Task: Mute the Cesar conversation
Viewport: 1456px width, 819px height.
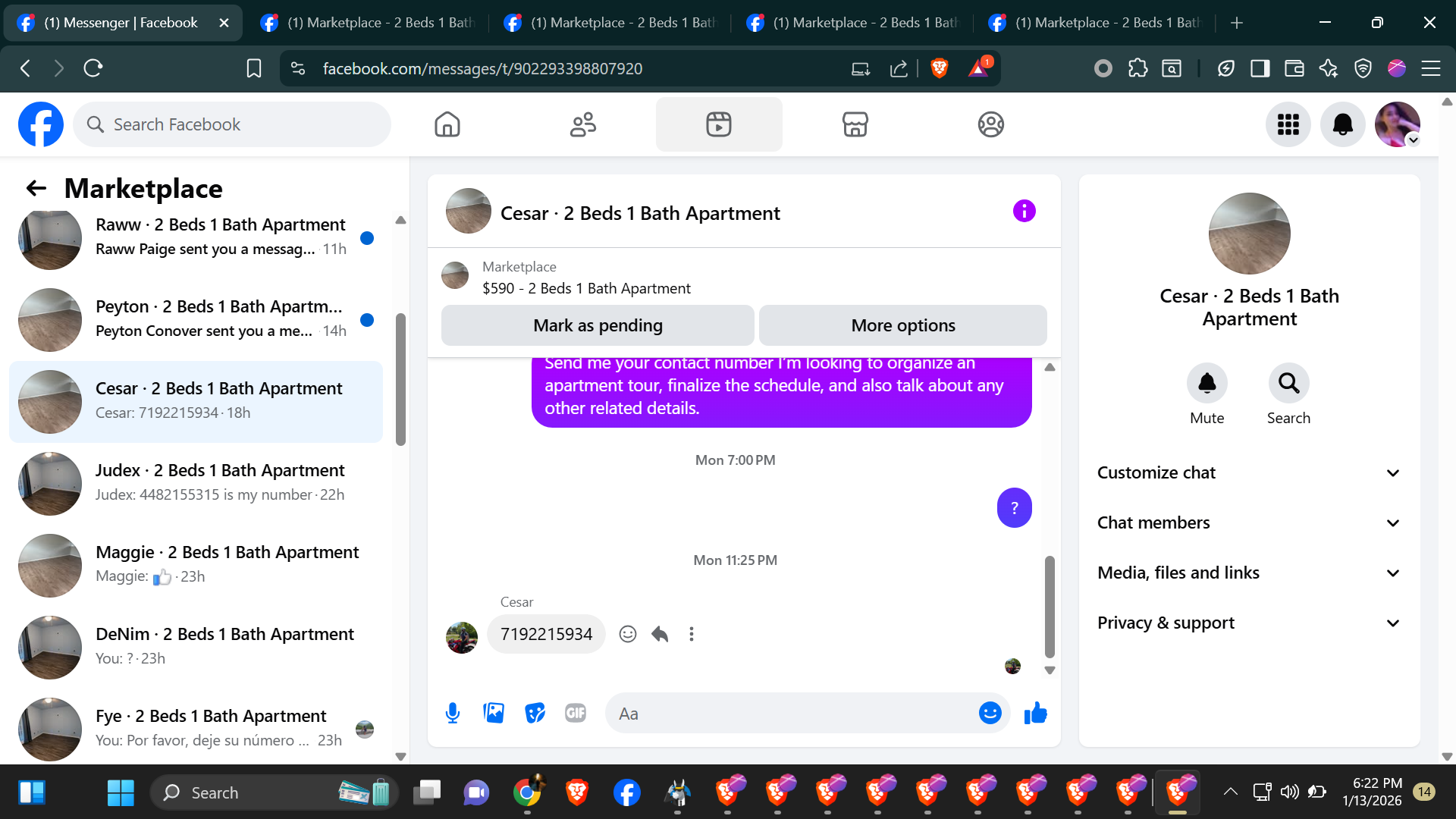Action: tap(1207, 384)
